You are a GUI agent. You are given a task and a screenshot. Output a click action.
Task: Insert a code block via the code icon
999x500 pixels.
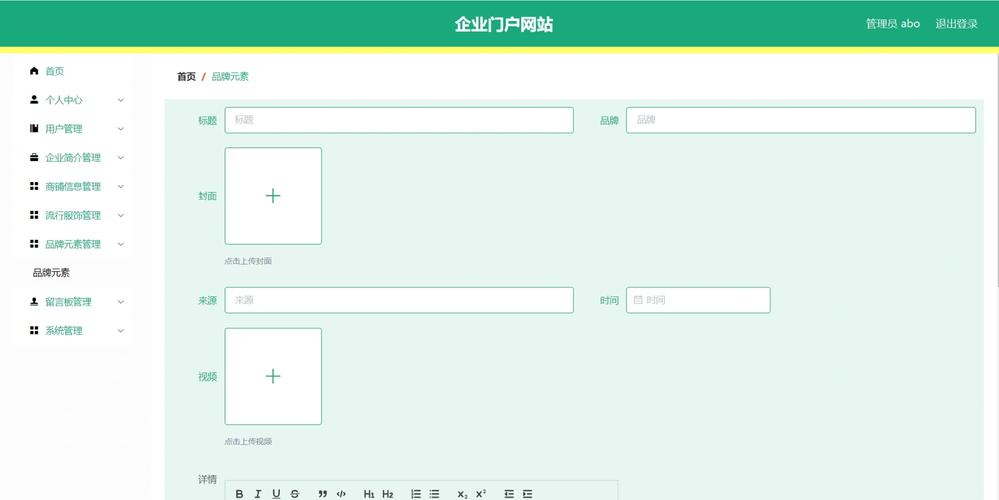coord(341,494)
